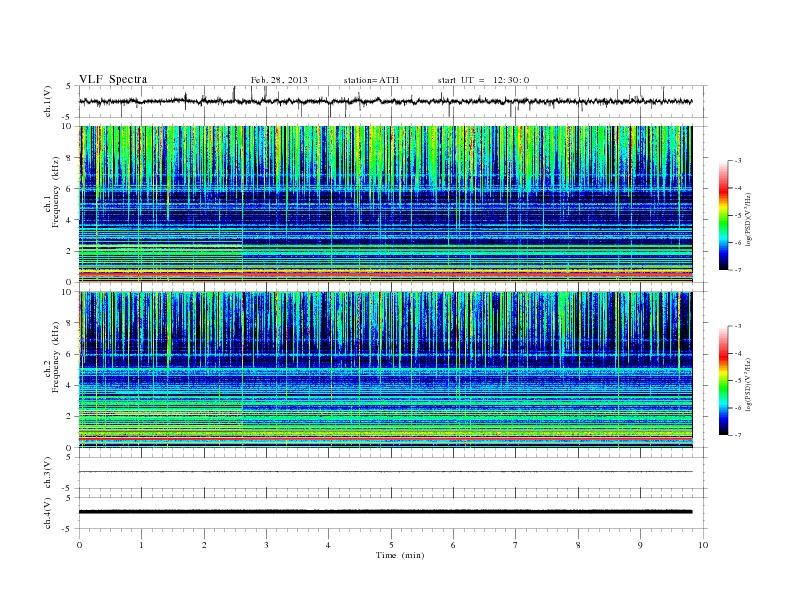Click the "station=ATH" header label
The width and height of the screenshot is (792, 612).
pyautogui.click(x=371, y=80)
